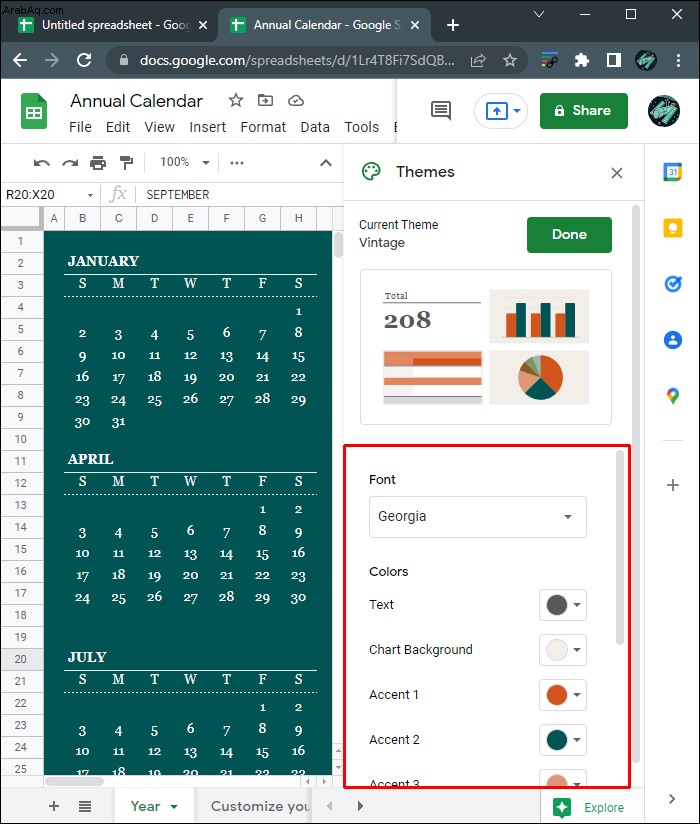Add a new sheet with plus button
This screenshot has width=700, height=824.
[x=54, y=806]
